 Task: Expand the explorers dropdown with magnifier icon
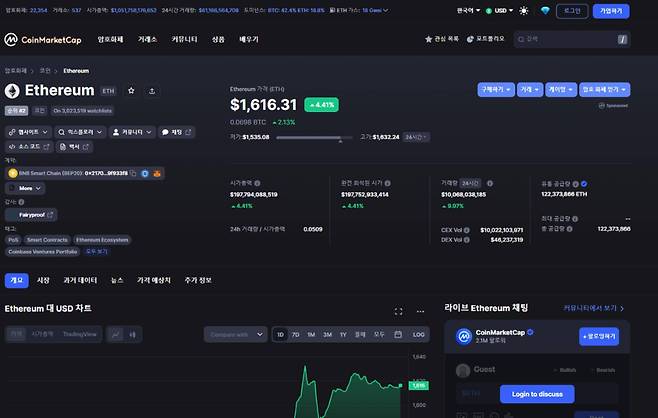click(80, 132)
